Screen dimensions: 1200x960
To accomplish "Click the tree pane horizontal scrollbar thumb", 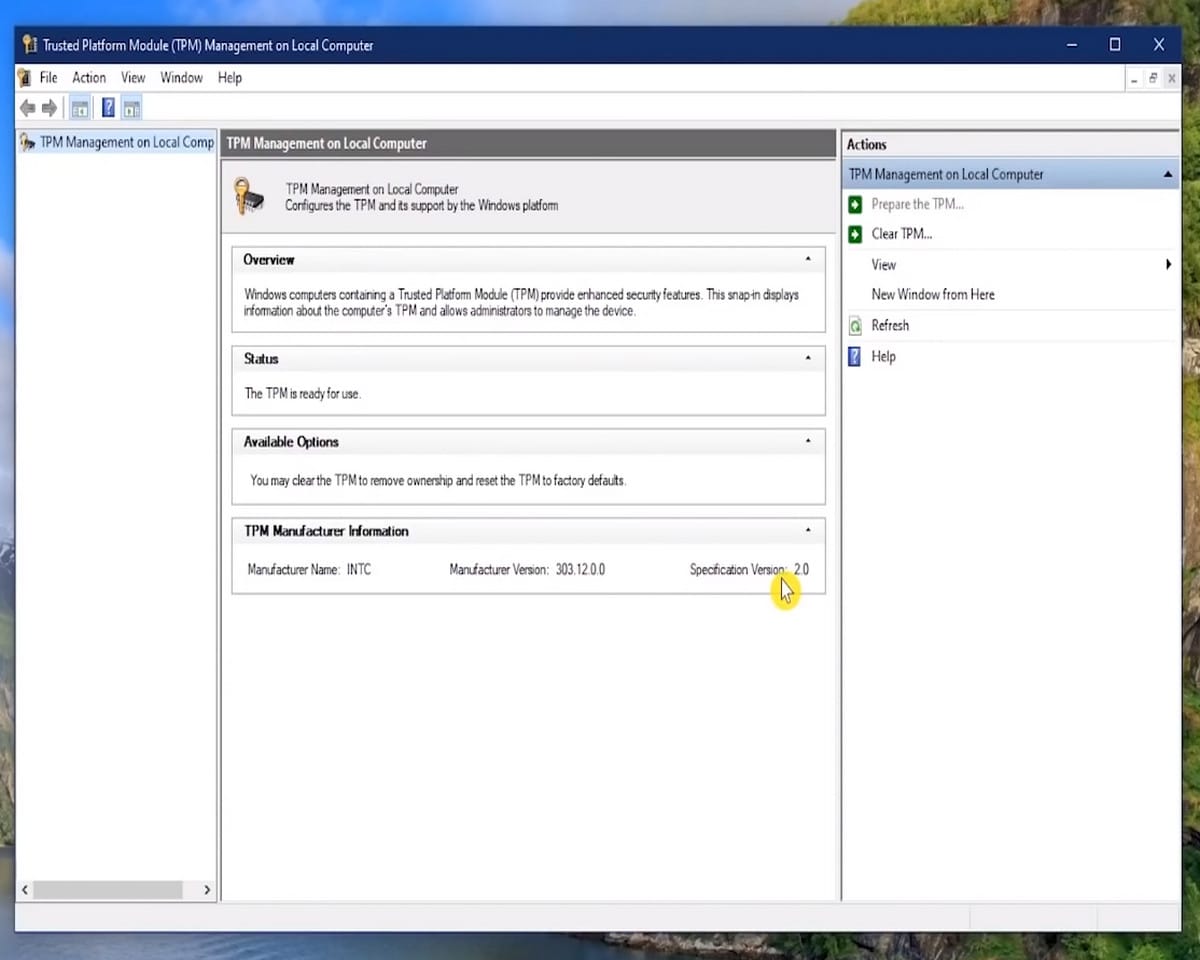I will 108,889.
